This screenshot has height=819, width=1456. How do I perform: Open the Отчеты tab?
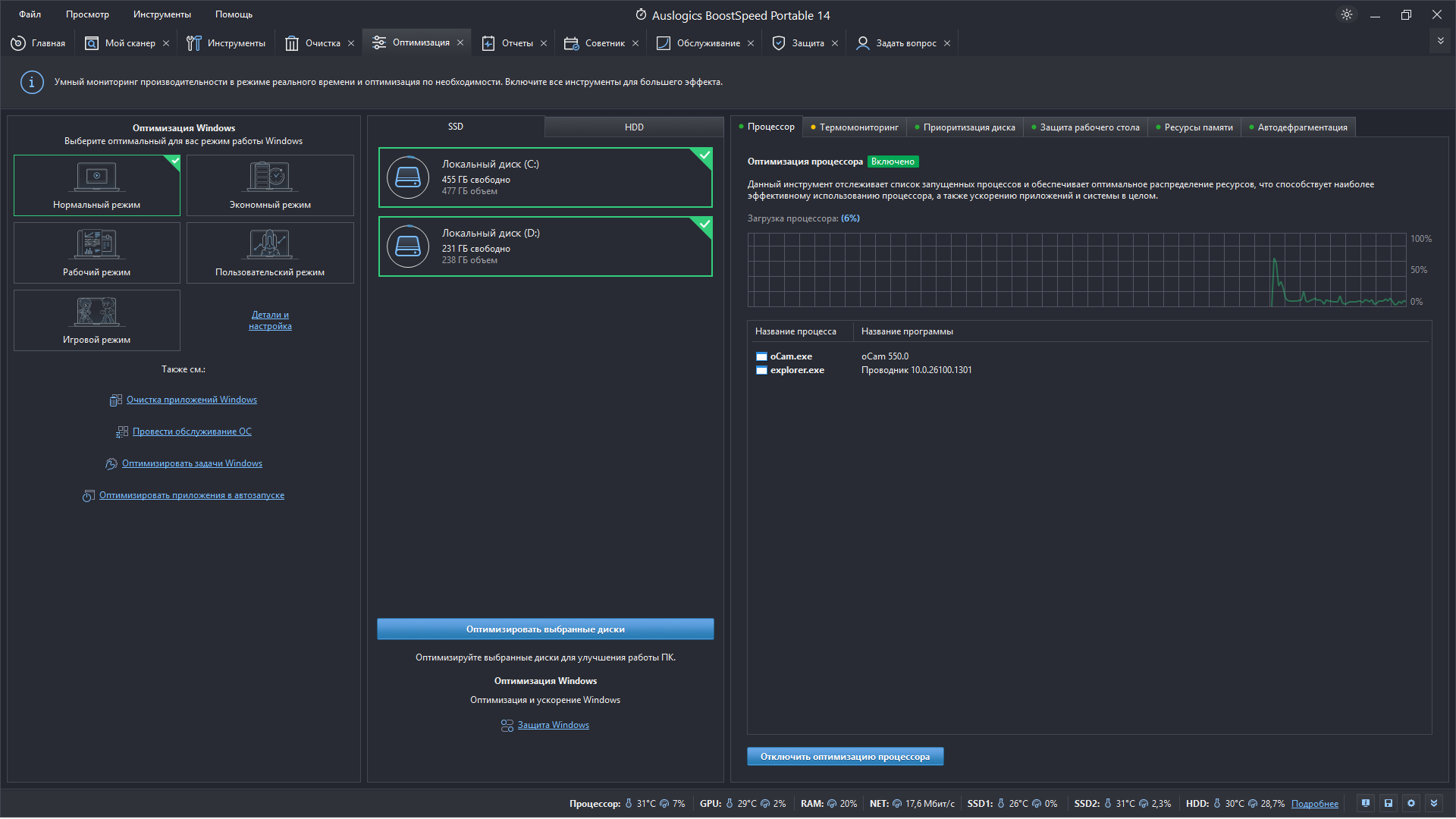507,43
